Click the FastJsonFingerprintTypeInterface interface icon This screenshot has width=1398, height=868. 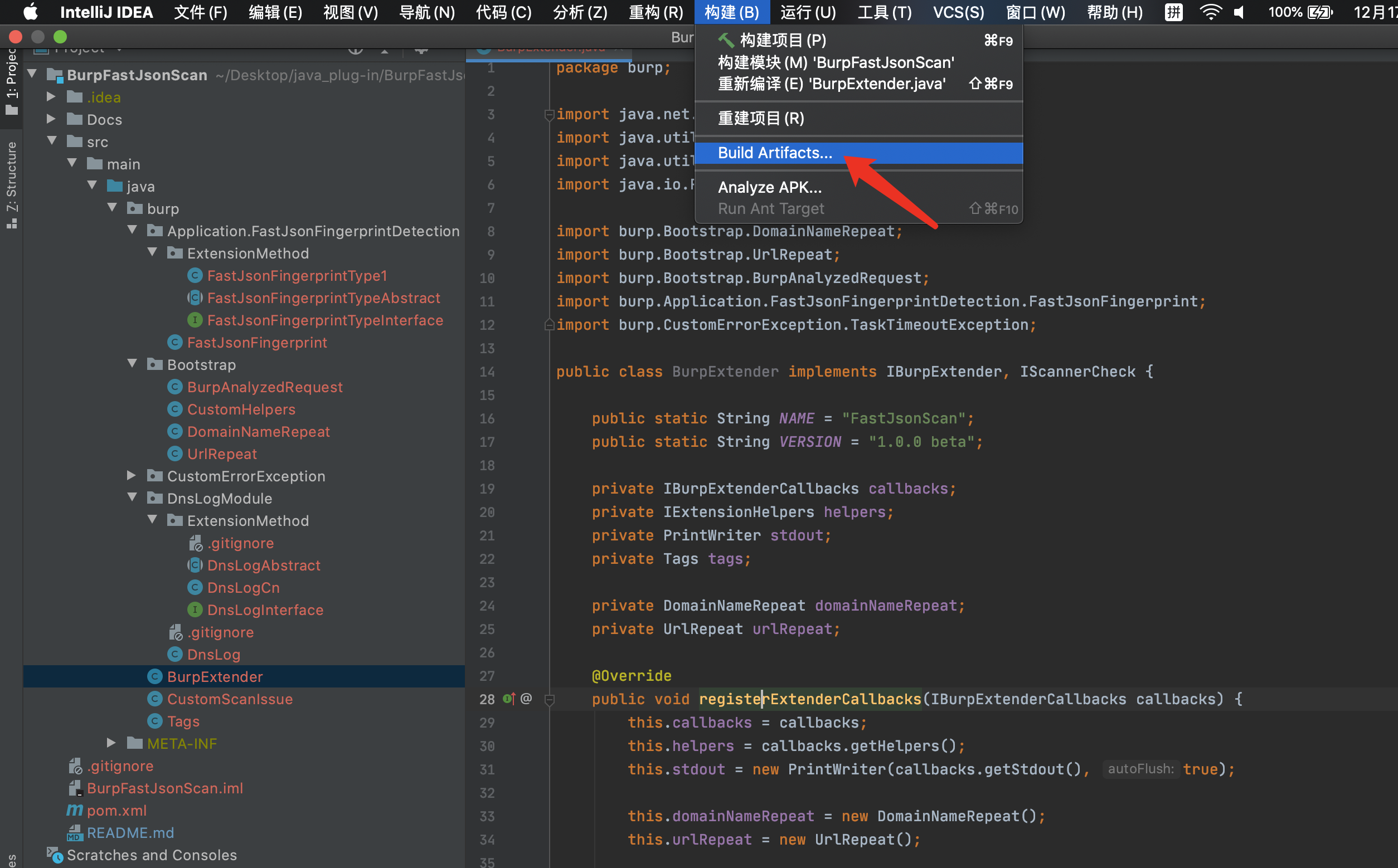pos(195,320)
